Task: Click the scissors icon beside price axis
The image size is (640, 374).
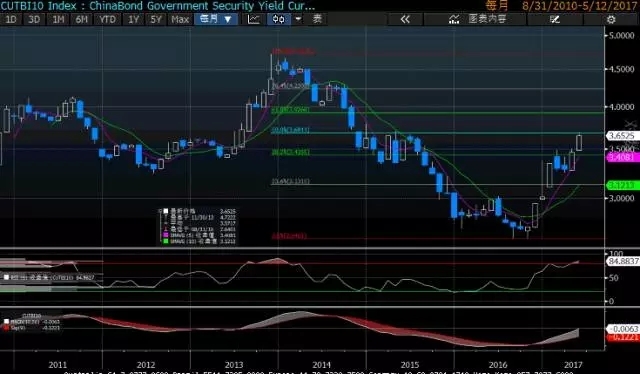Action: pyautogui.click(x=631, y=124)
